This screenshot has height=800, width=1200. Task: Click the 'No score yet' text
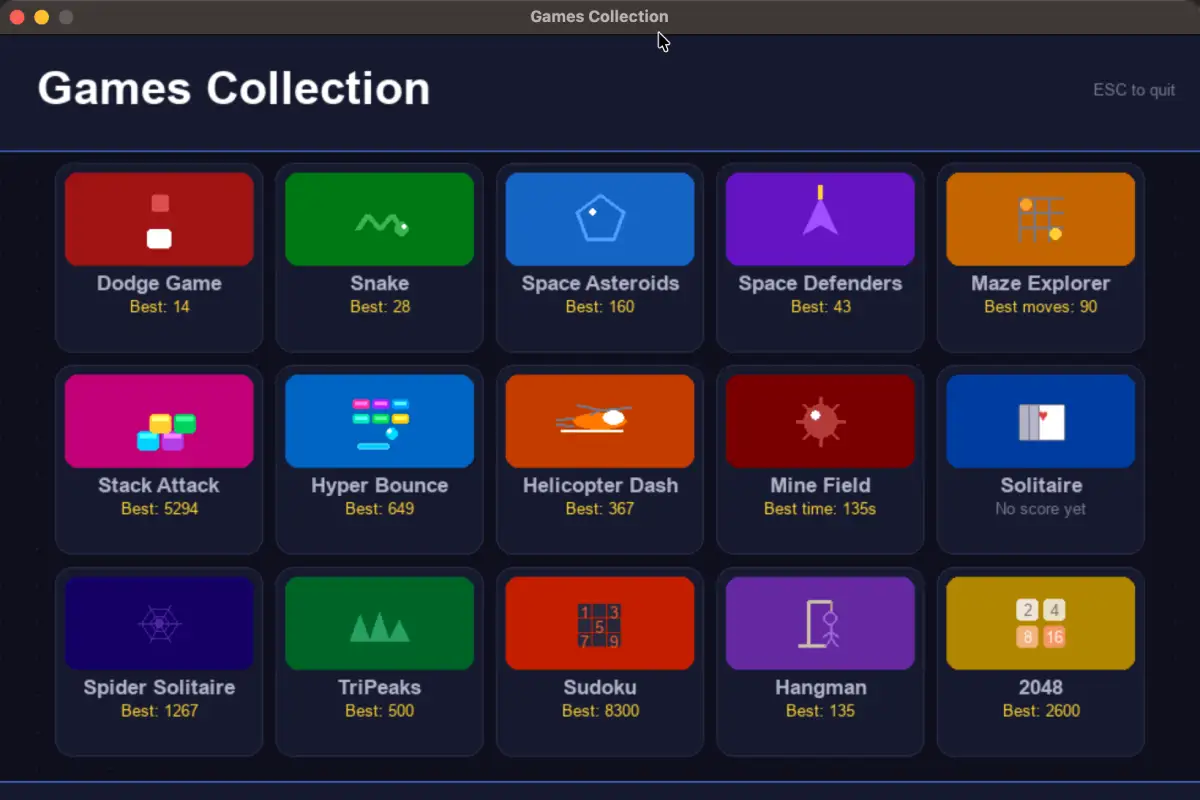[x=1041, y=509]
